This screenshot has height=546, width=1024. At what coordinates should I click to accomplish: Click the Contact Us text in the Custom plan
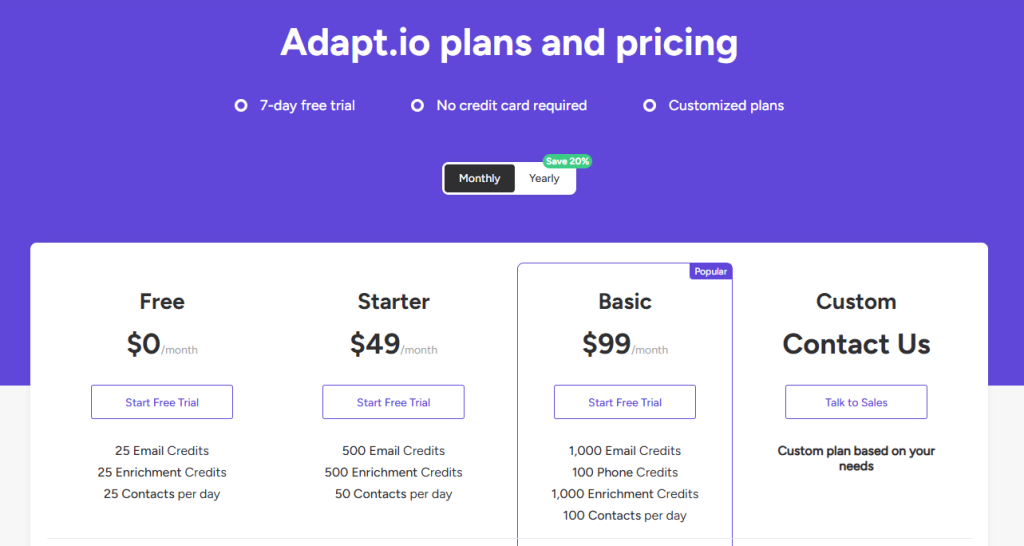(856, 344)
